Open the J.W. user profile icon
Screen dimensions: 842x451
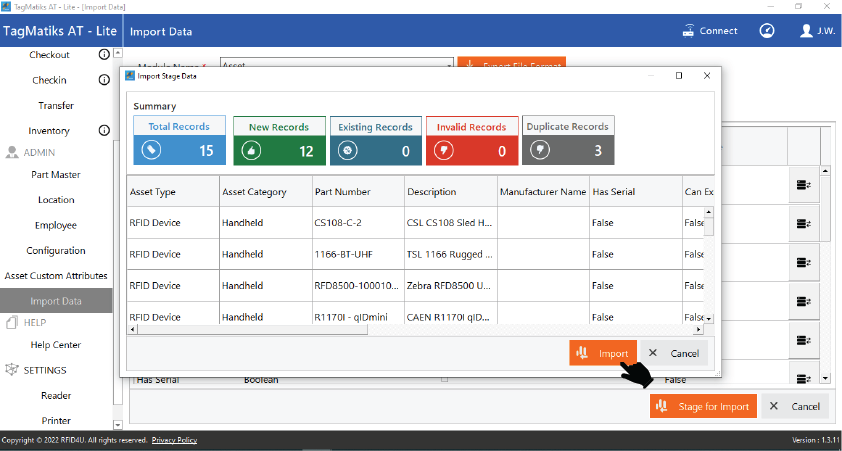[x=807, y=30]
